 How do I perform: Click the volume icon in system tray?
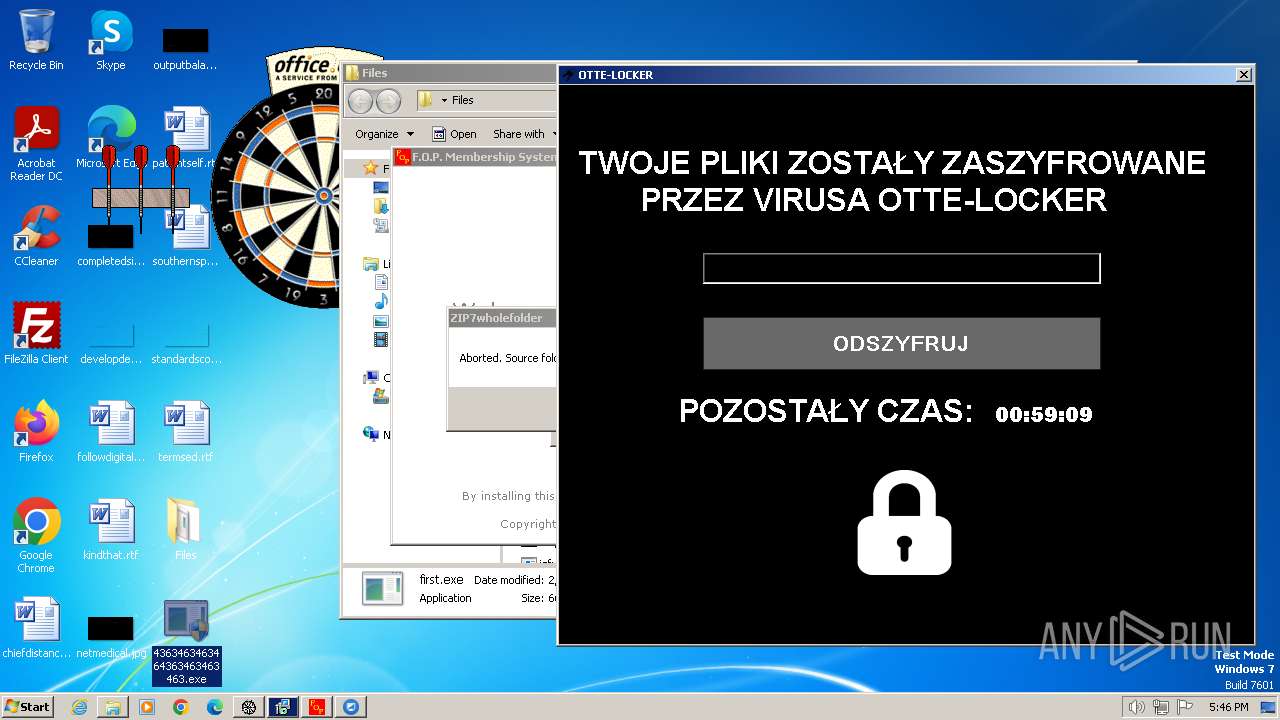[x=1137, y=707]
